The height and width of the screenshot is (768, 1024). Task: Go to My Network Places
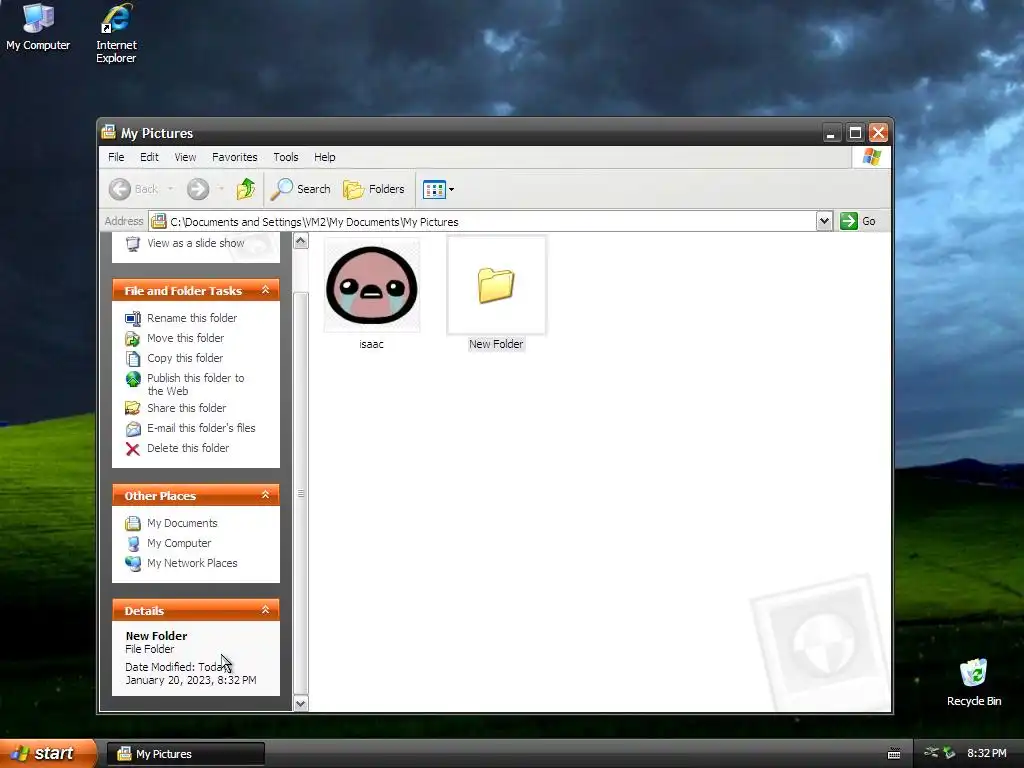coord(192,564)
